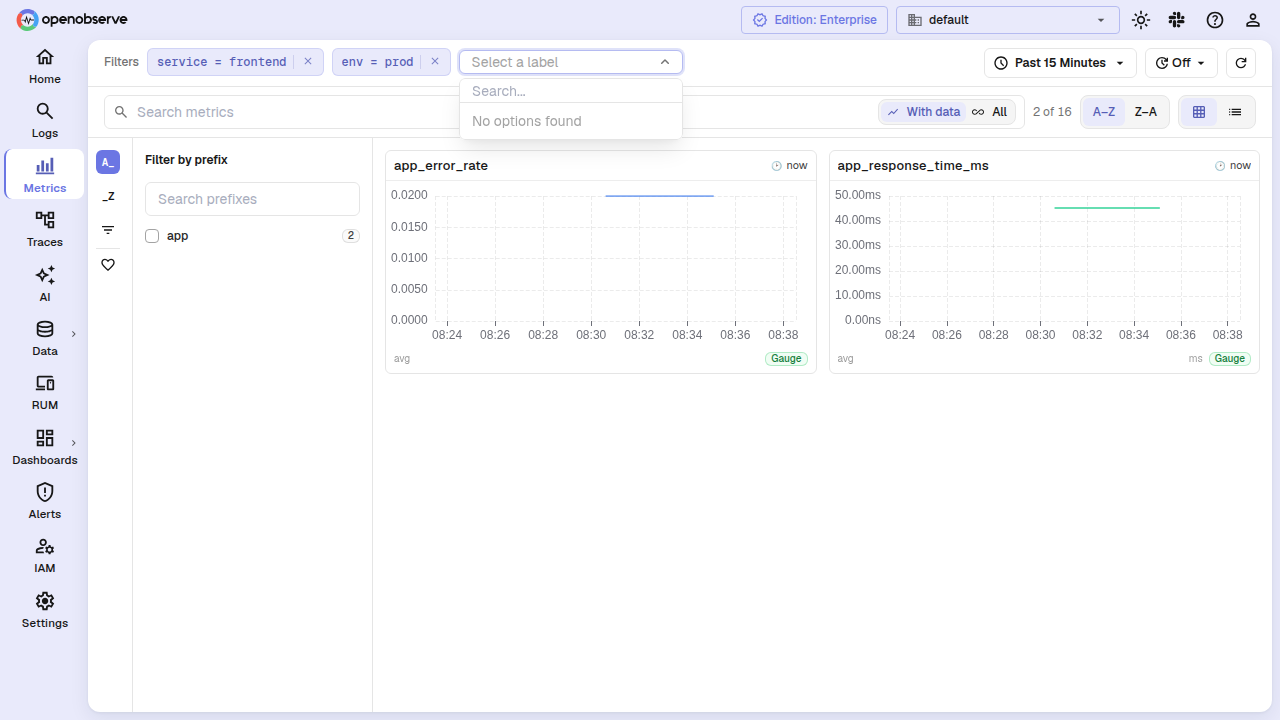Click the now timestamp on app_response_time_ms

coord(1233,166)
